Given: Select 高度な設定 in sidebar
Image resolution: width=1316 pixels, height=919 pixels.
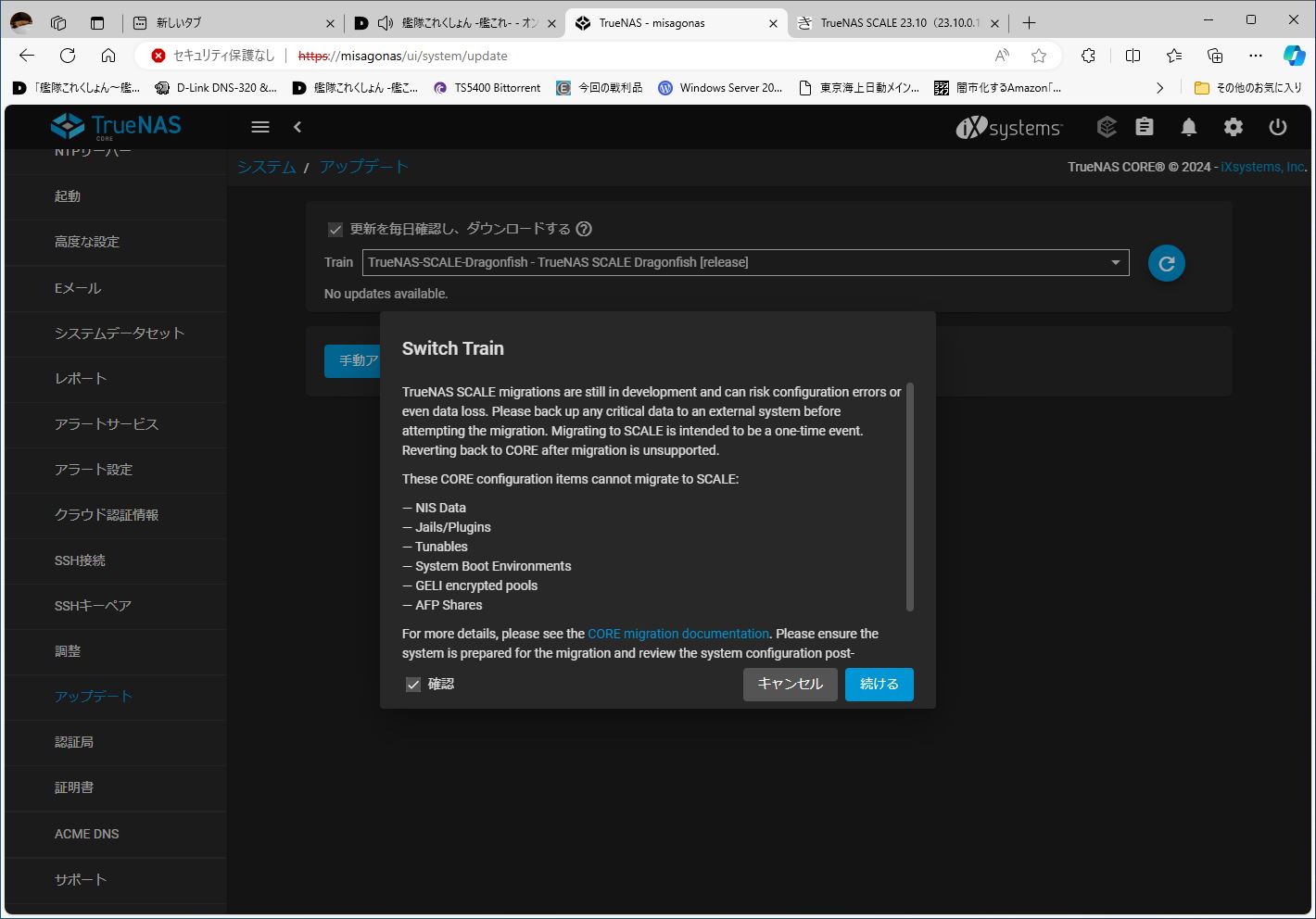Looking at the screenshot, I should (x=116, y=242).
